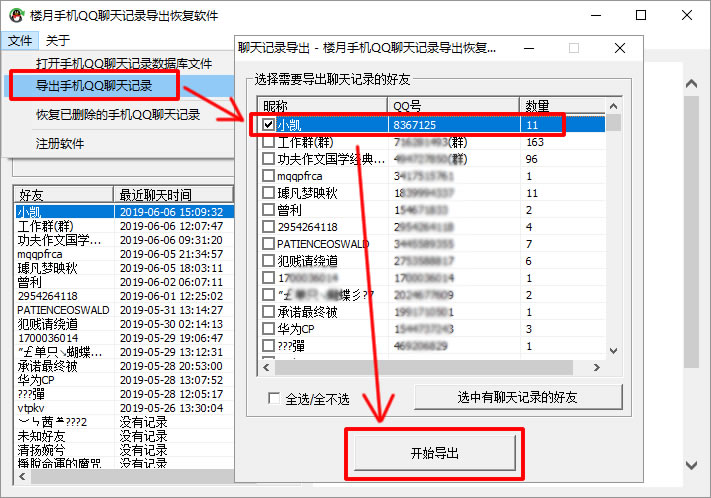Select 1700036014 in main friend list

coord(48,338)
